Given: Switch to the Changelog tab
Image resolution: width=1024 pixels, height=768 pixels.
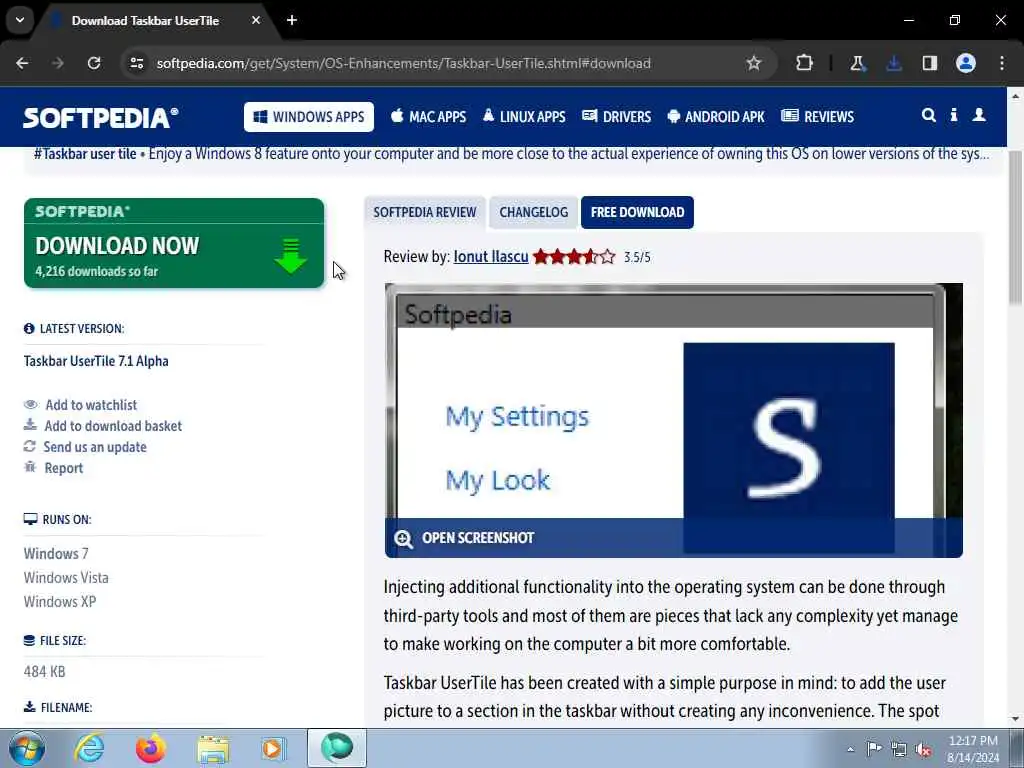Looking at the screenshot, I should click(534, 212).
